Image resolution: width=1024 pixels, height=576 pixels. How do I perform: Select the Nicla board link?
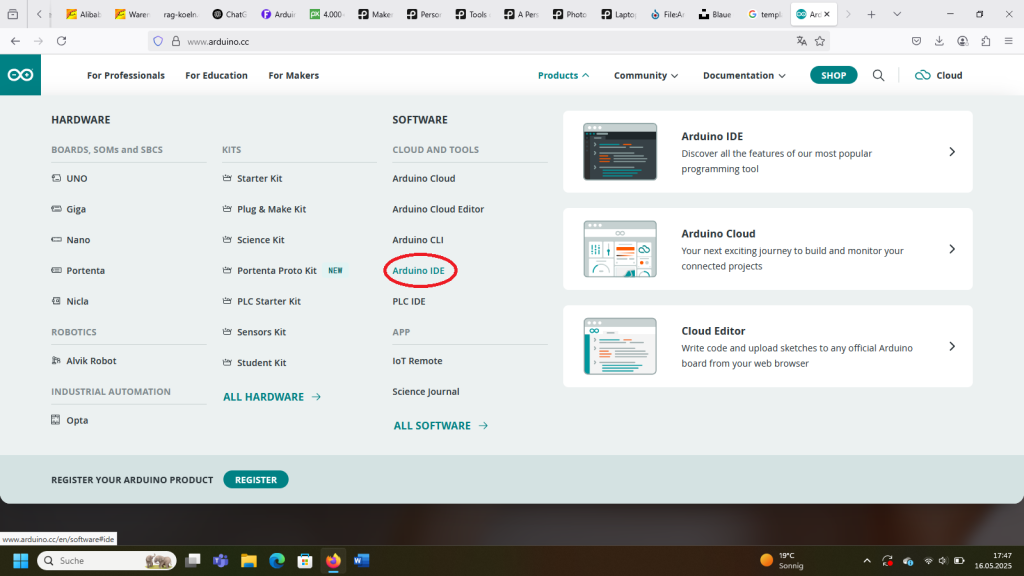pyautogui.click(x=70, y=301)
